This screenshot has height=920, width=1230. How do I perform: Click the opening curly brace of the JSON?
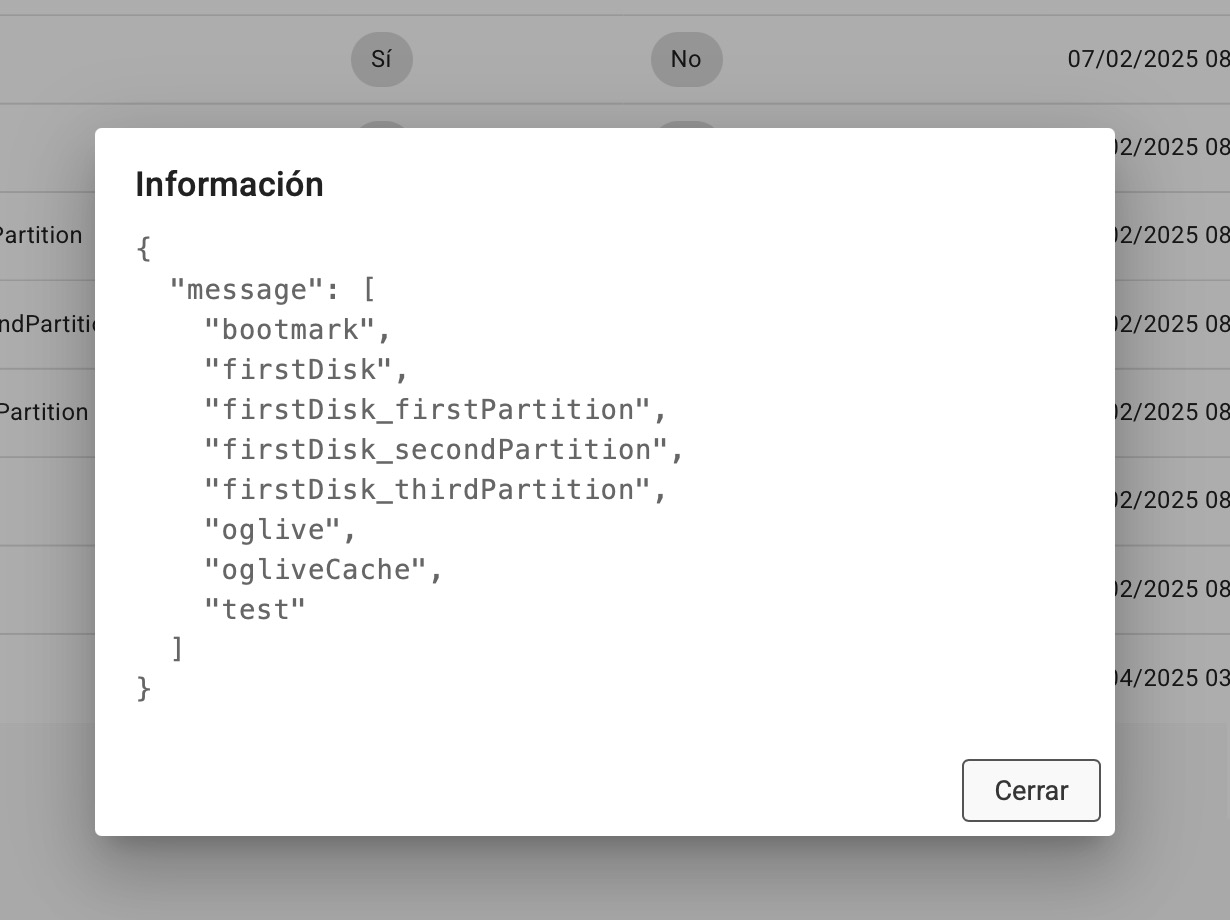144,249
